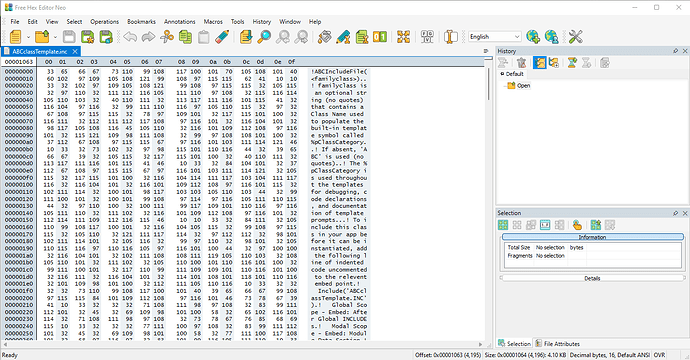
Task: Open the Bookmarks menu
Action: click(142, 22)
